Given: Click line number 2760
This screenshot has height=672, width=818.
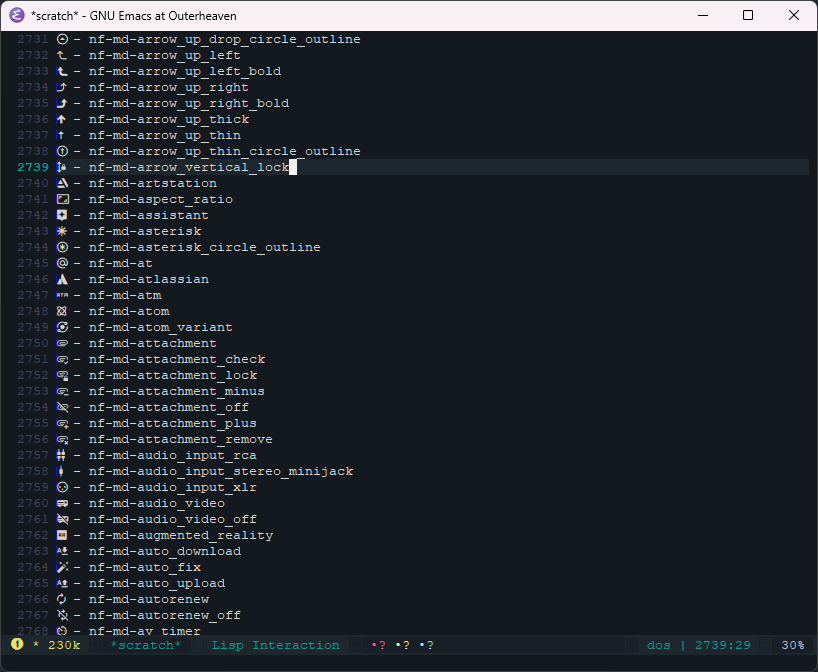Looking at the screenshot, I should 33,503.
